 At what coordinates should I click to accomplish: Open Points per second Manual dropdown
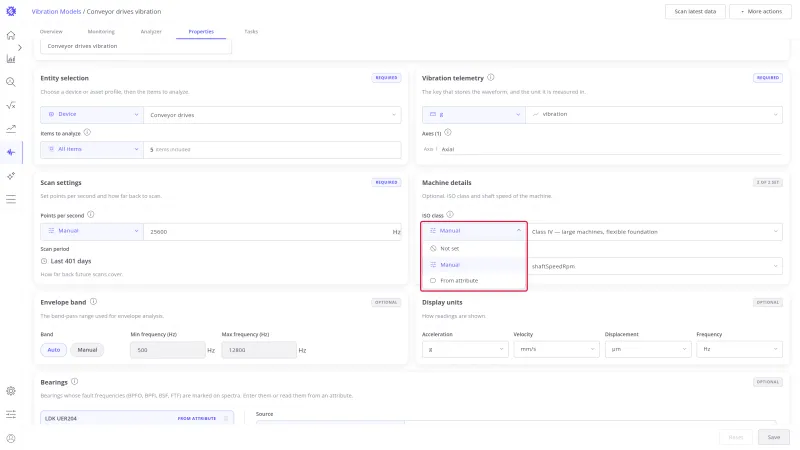(92, 231)
